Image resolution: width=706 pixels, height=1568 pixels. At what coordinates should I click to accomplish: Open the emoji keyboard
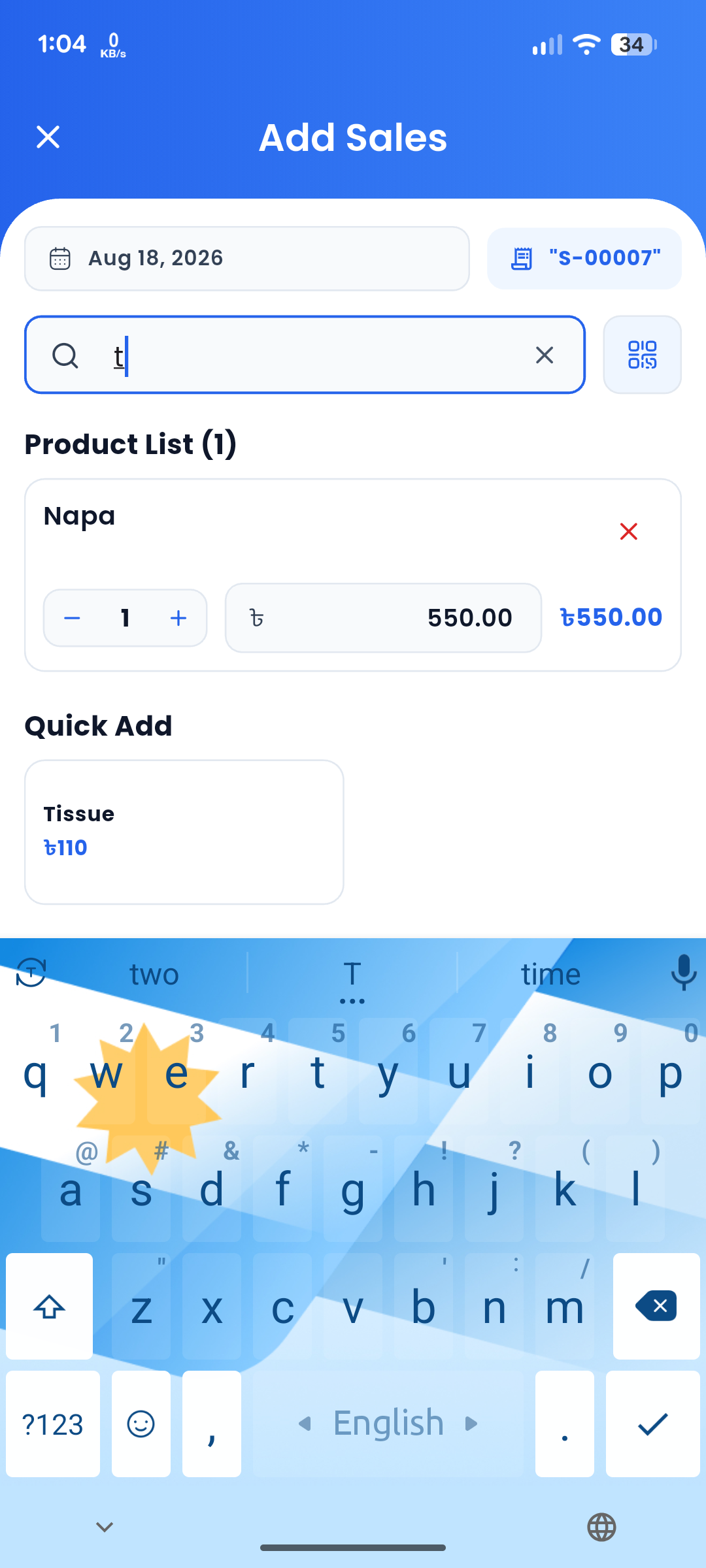(141, 1424)
